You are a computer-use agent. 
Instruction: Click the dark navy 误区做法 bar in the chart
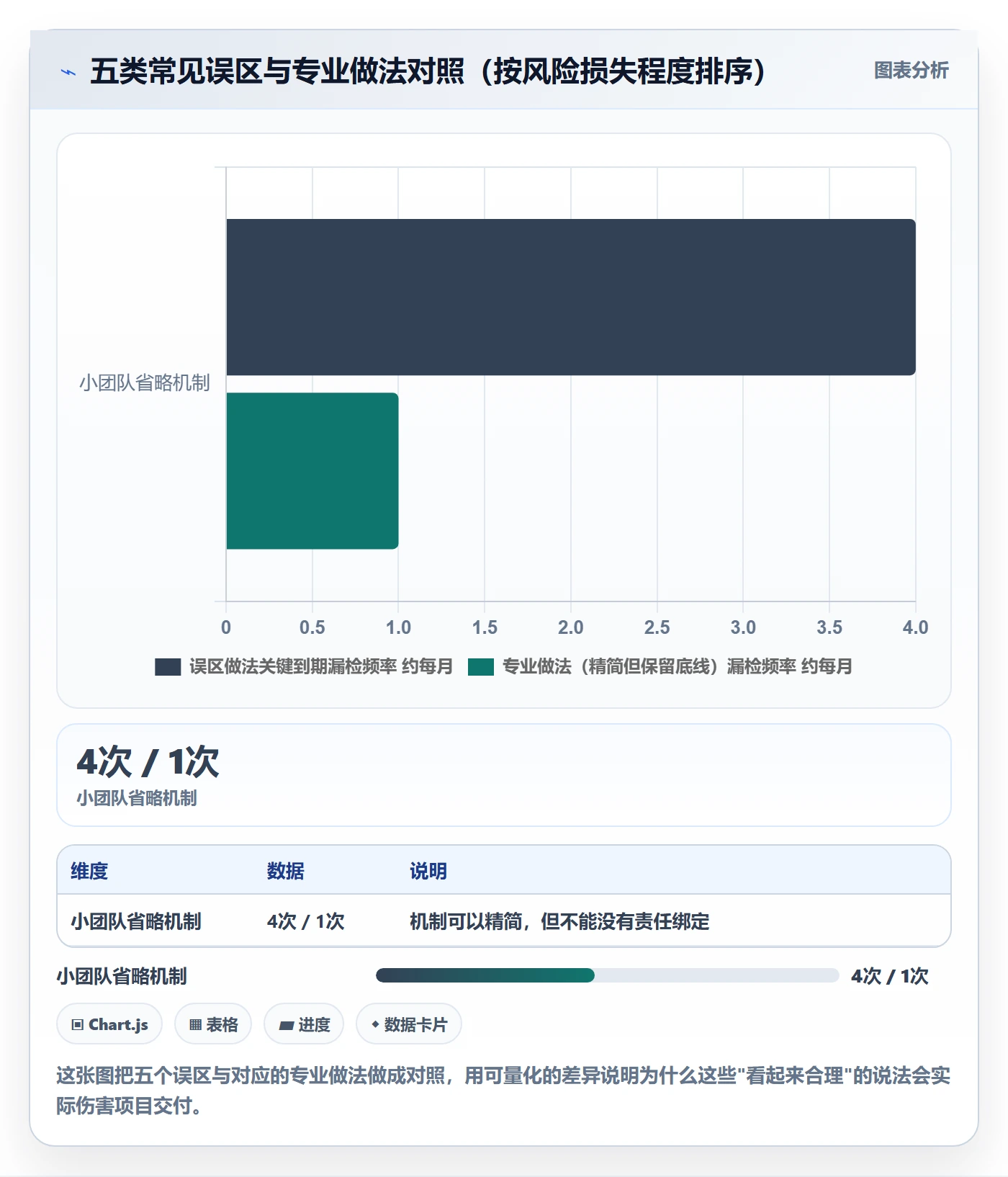[x=571, y=297]
